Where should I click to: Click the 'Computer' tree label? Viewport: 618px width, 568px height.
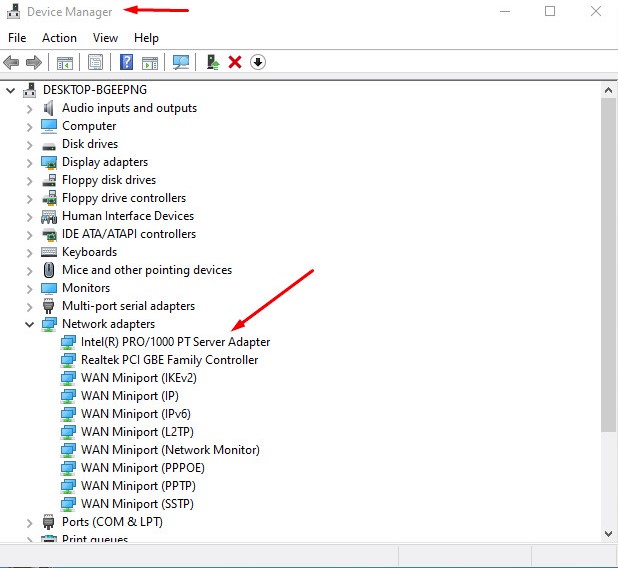89,126
